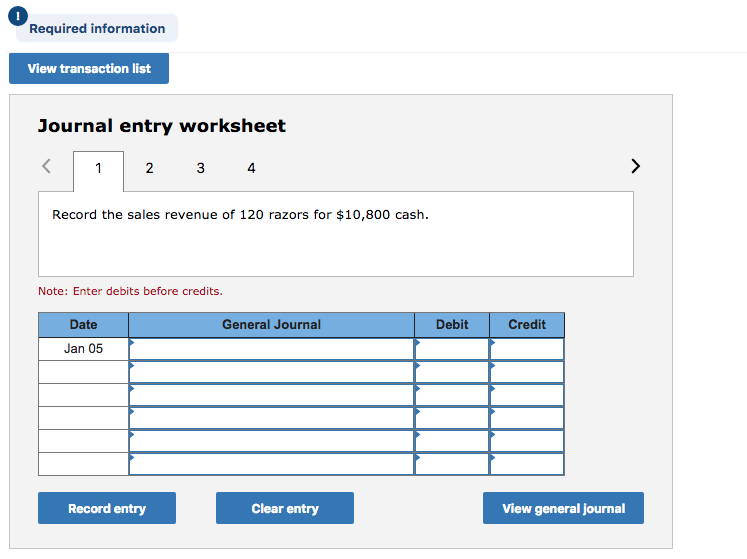Image resolution: width=747 pixels, height=559 pixels.
Task: Switch to journal entry tab 2
Action: [150, 168]
